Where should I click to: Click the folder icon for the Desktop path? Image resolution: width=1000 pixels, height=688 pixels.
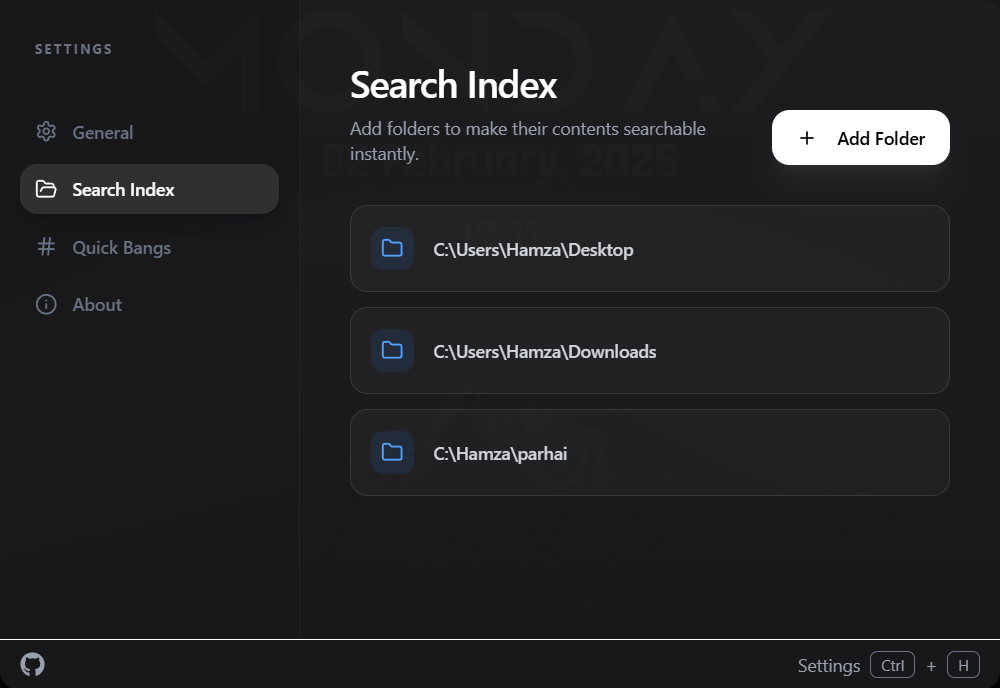392,249
